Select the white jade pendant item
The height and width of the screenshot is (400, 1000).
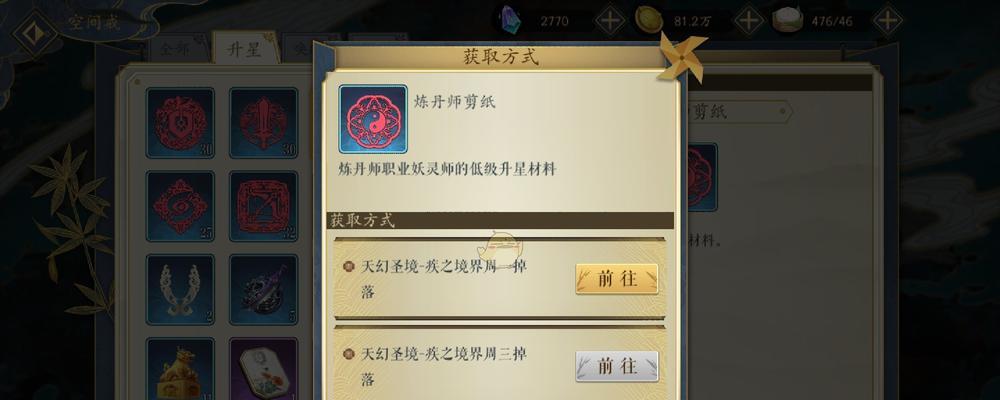pyautogui.click(x=180, y=290)
